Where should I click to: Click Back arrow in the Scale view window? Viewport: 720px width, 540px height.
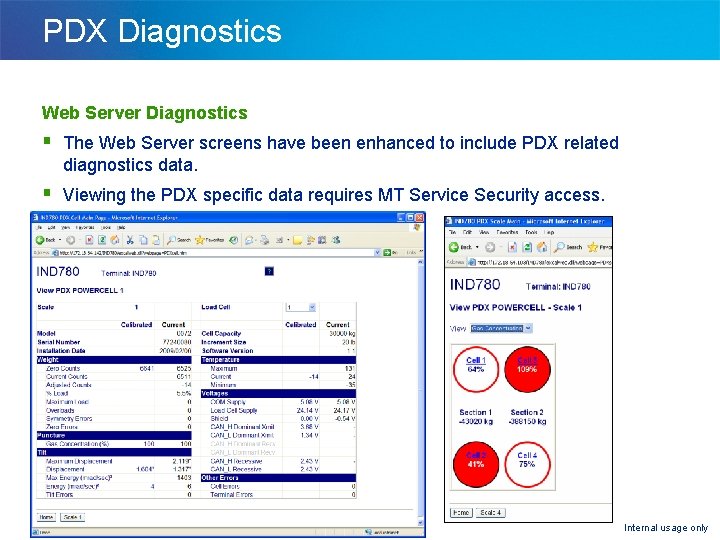[x=454, y=247]
